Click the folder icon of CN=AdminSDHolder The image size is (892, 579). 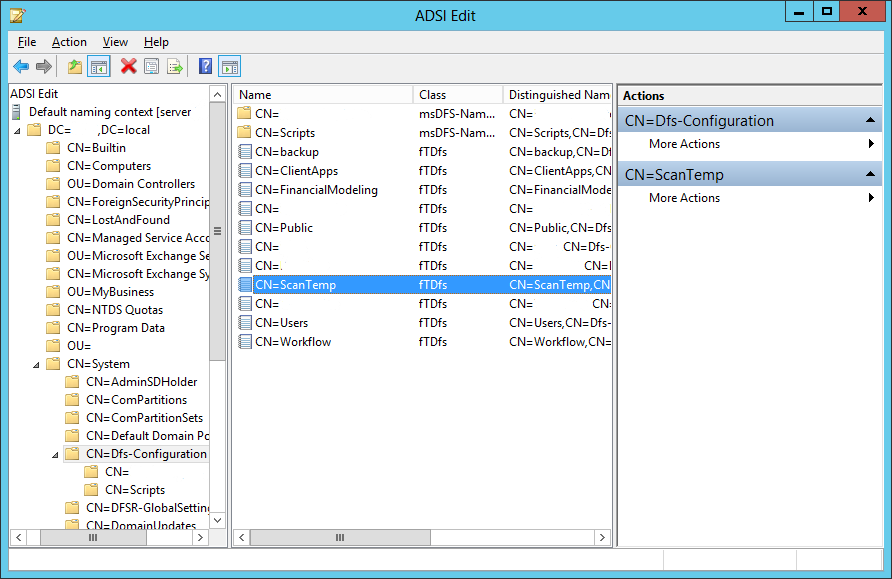[72, 382]
